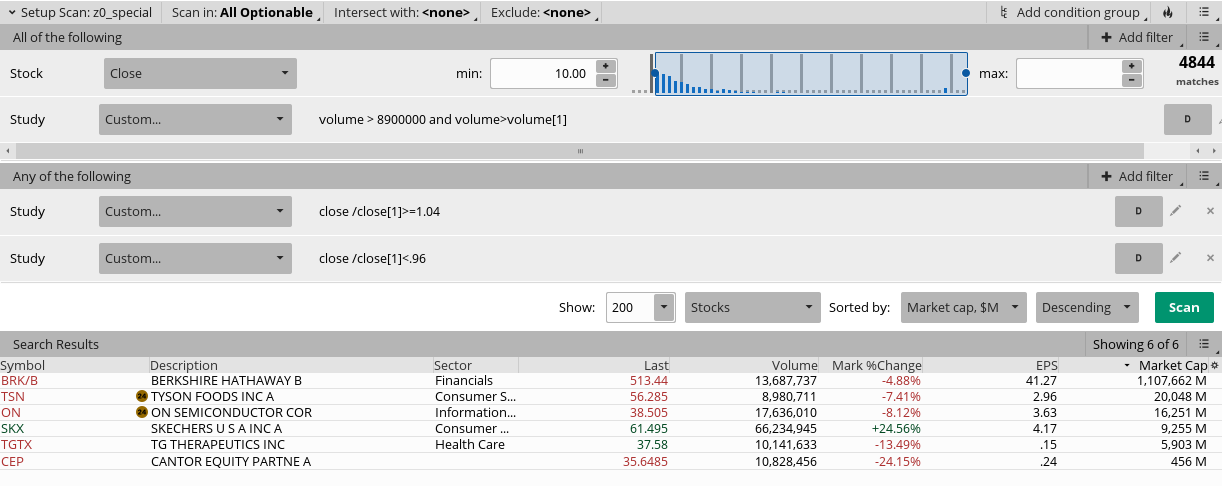The width and height of the screenshot is (1222, 486).
Task: Decrease the min Close value with minus
Action: pyautogui.click(x=605, y=80)
